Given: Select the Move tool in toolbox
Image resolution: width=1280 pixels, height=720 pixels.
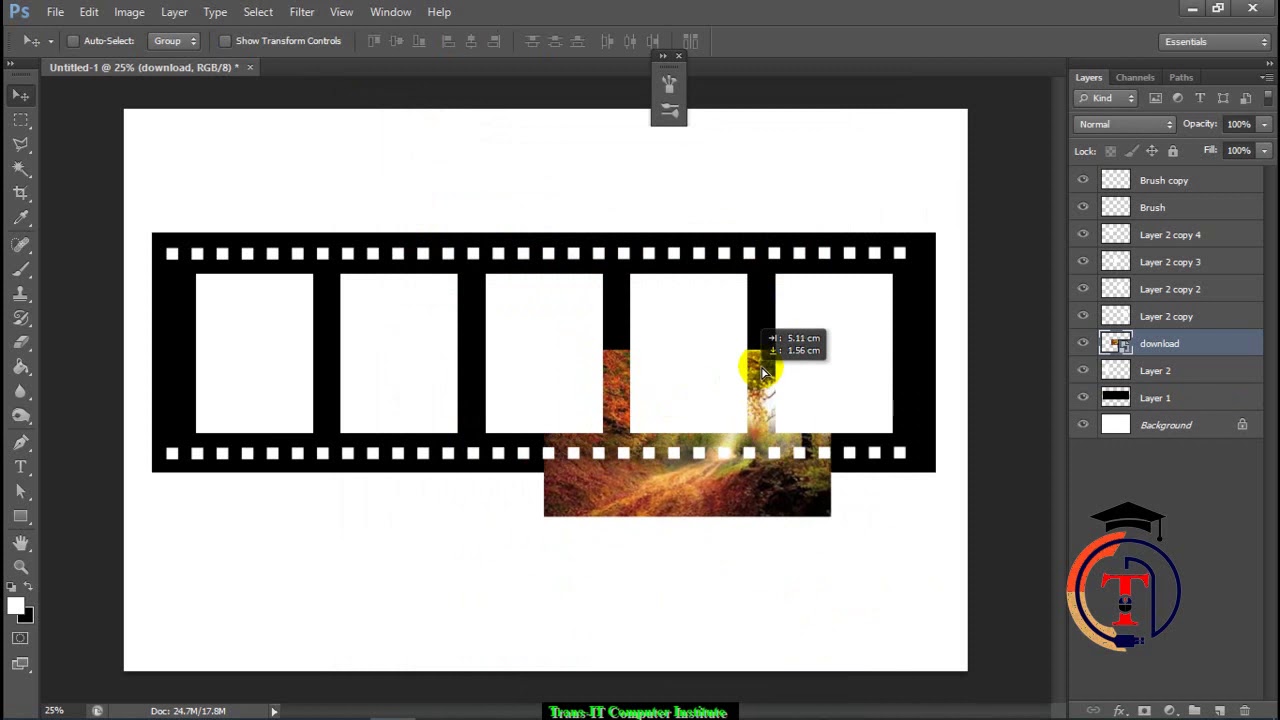Looking at the screenshot, I should 21,95.
